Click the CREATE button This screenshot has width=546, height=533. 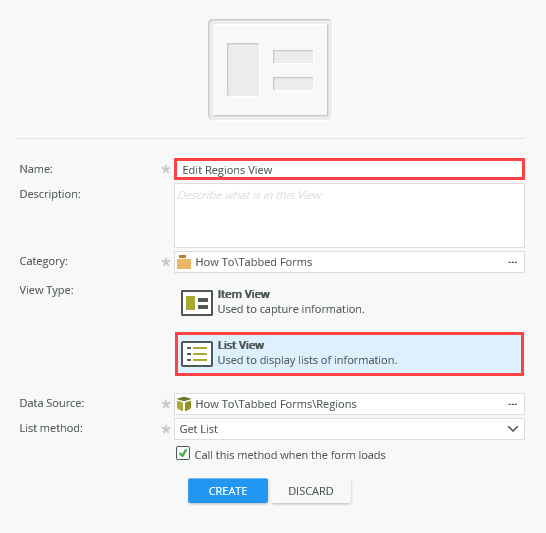tap(228, 491)
